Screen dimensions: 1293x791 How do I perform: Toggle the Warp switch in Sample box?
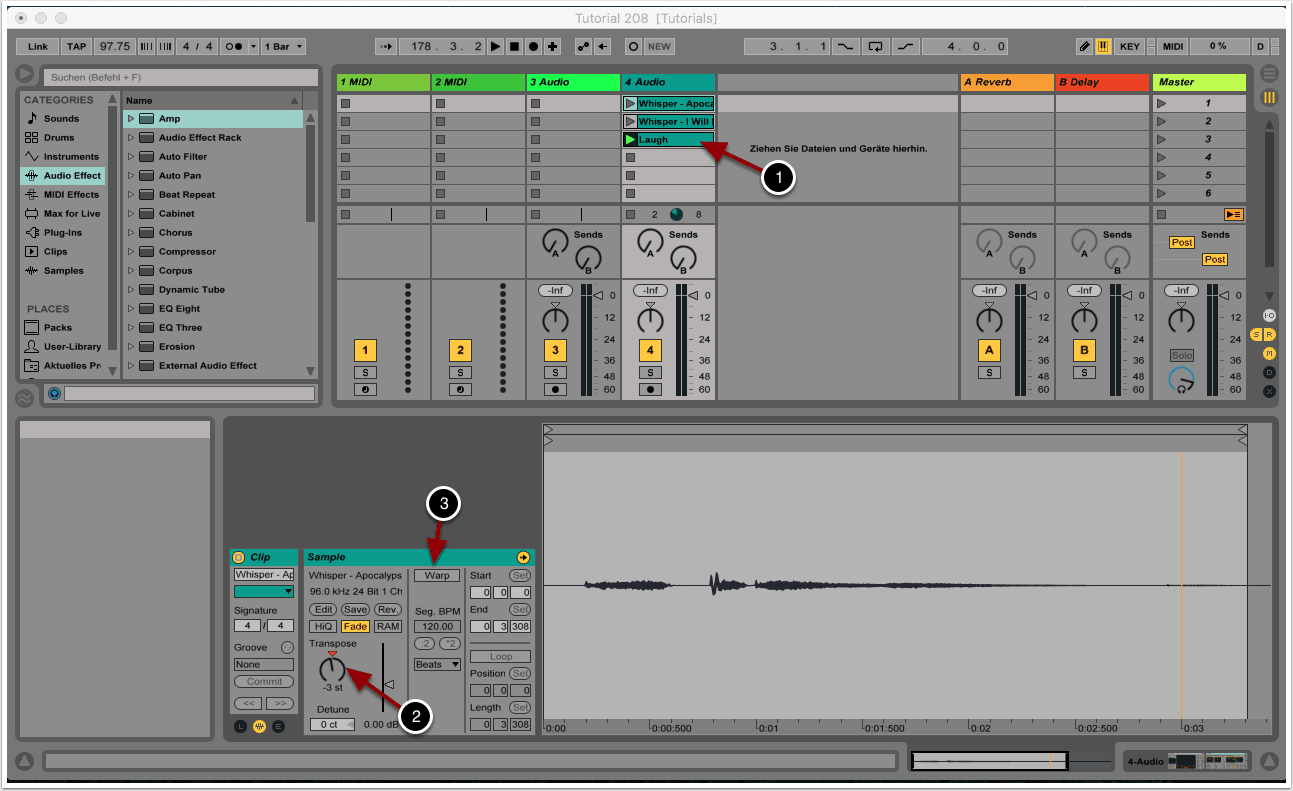pos(437,576)
